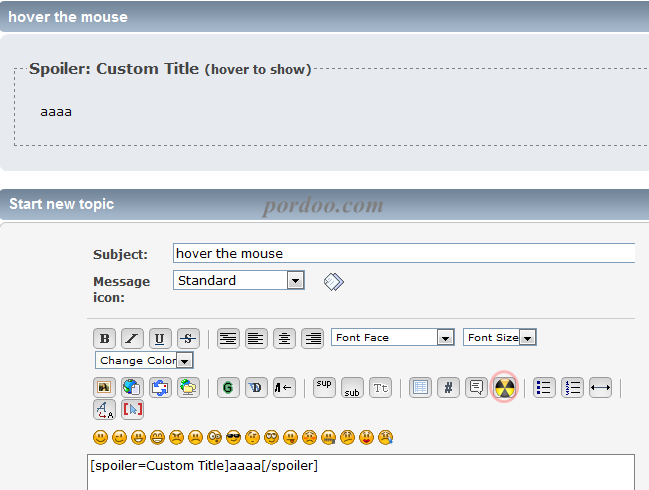
Task: Open the Font Size dropdown
Action: coord(500,338)
